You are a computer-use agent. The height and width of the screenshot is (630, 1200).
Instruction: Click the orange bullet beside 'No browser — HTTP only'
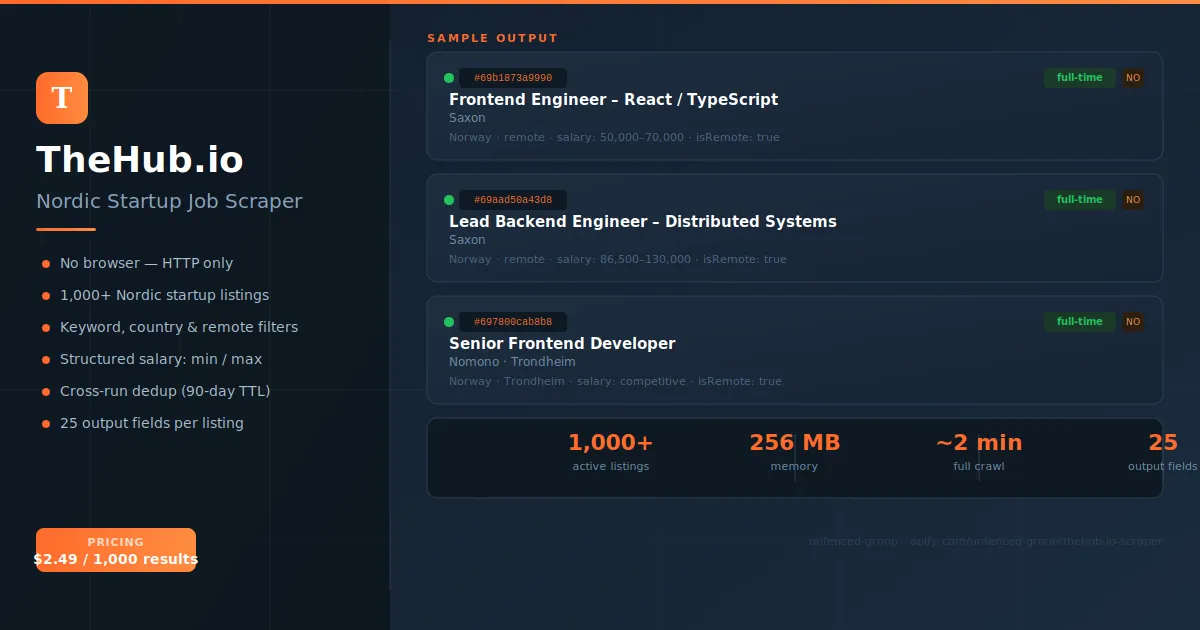44,263
